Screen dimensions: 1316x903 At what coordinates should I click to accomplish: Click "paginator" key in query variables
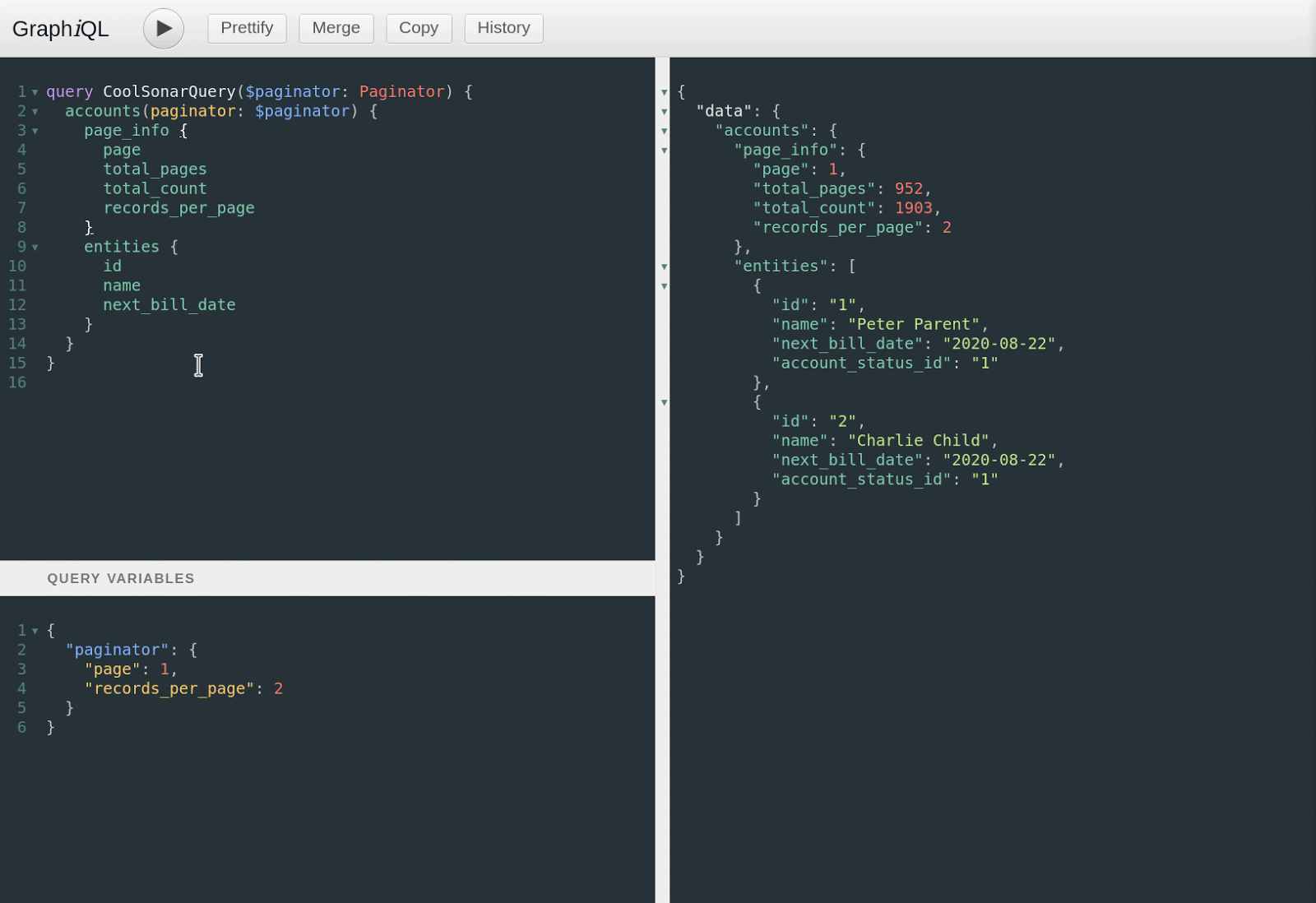pyautogui.click(x=117, y=650)
